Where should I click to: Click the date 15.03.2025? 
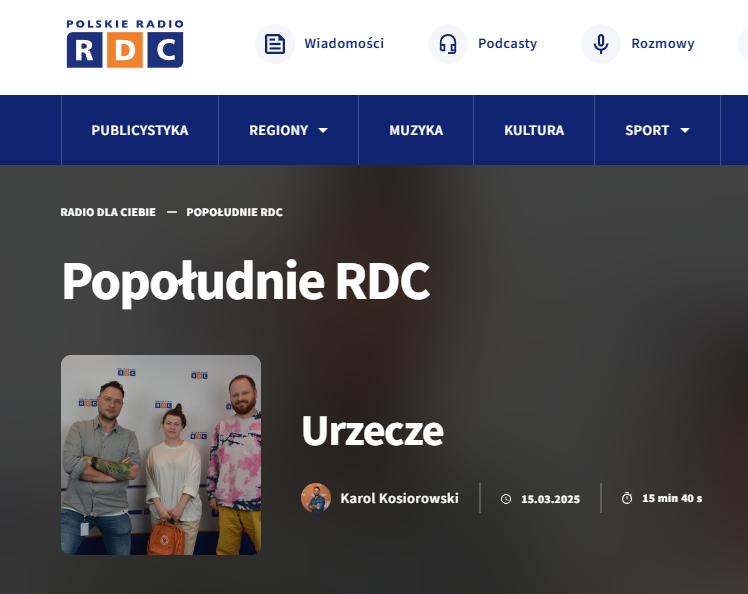click(551, 499)
